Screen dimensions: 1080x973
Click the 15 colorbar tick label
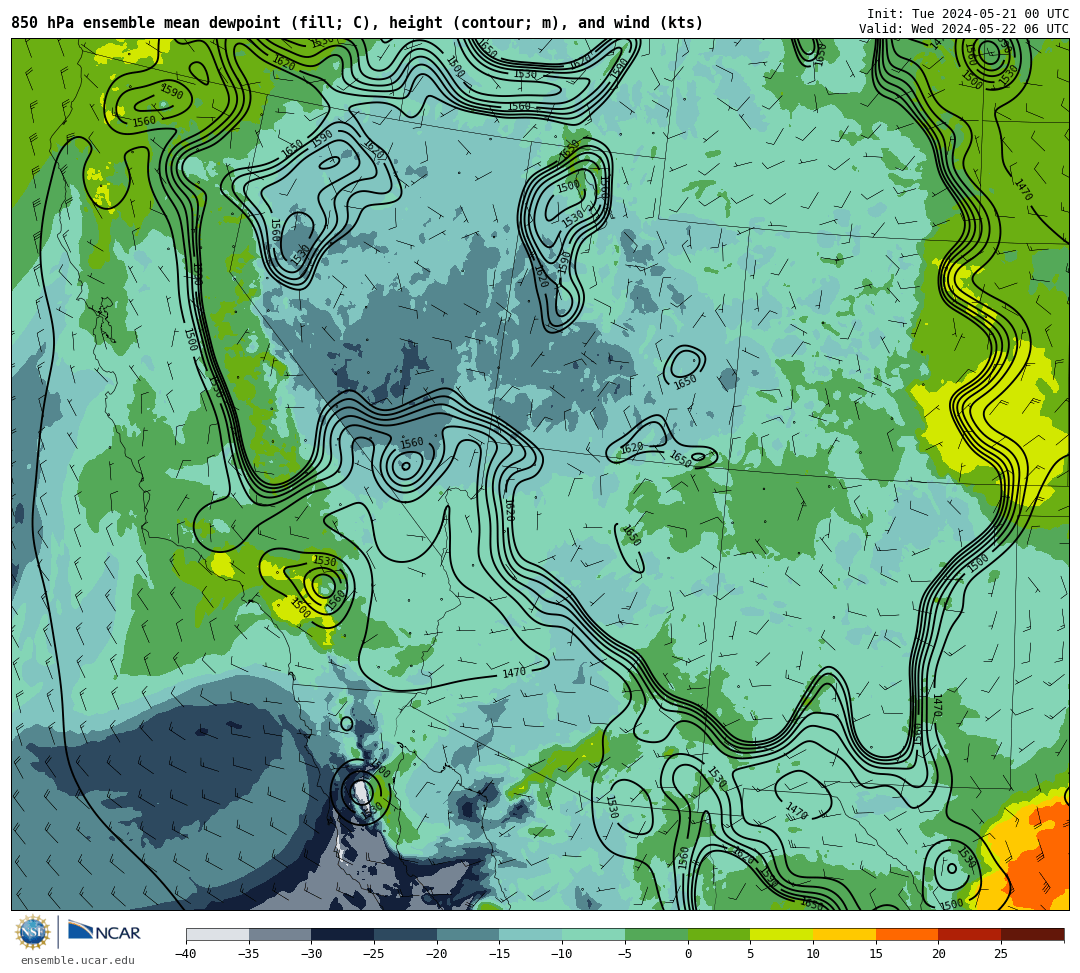click(x=876, y=954)
